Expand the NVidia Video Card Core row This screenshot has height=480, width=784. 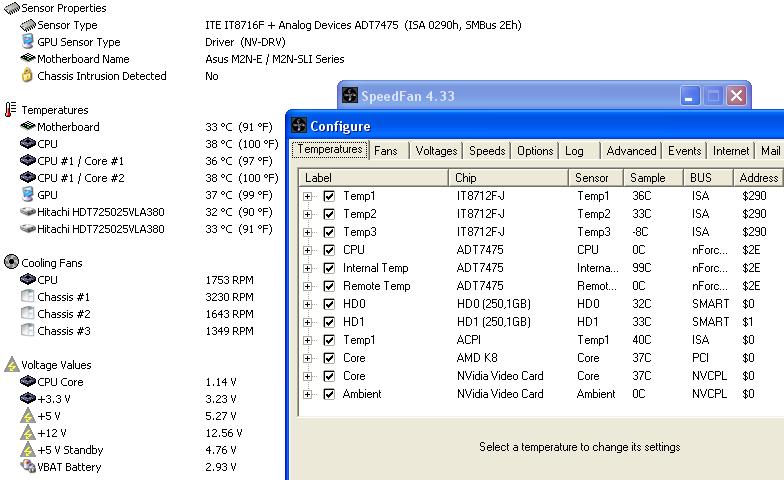point(308,376)
